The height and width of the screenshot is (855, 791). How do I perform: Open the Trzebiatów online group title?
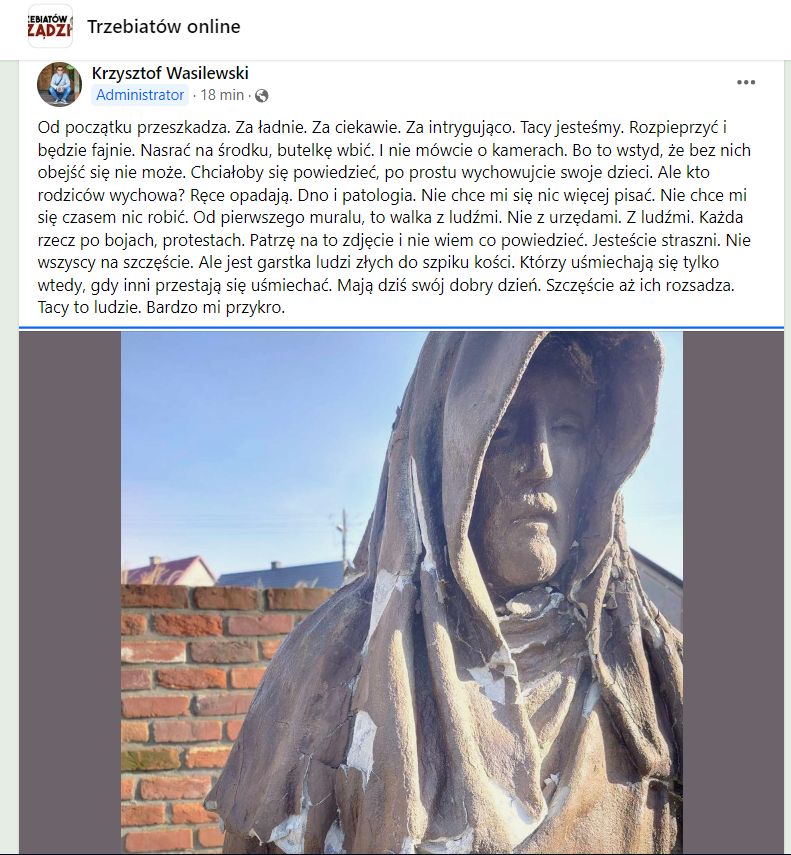tap(164, 27)
